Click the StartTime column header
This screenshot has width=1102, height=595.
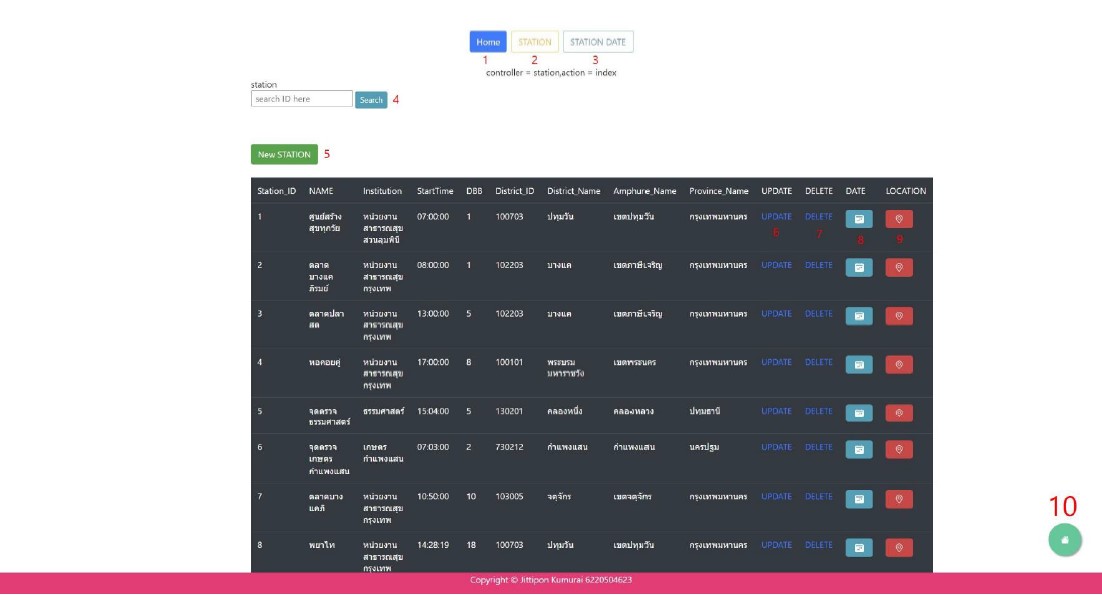click(x=435, y=191)
